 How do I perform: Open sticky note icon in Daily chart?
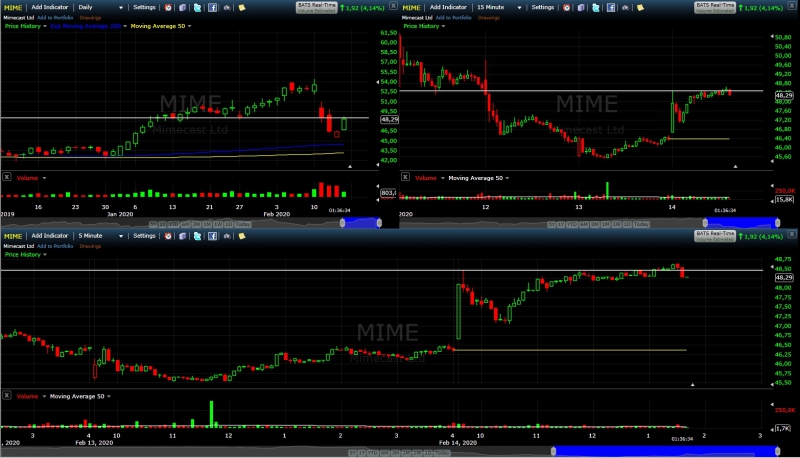tap(242, 7)
